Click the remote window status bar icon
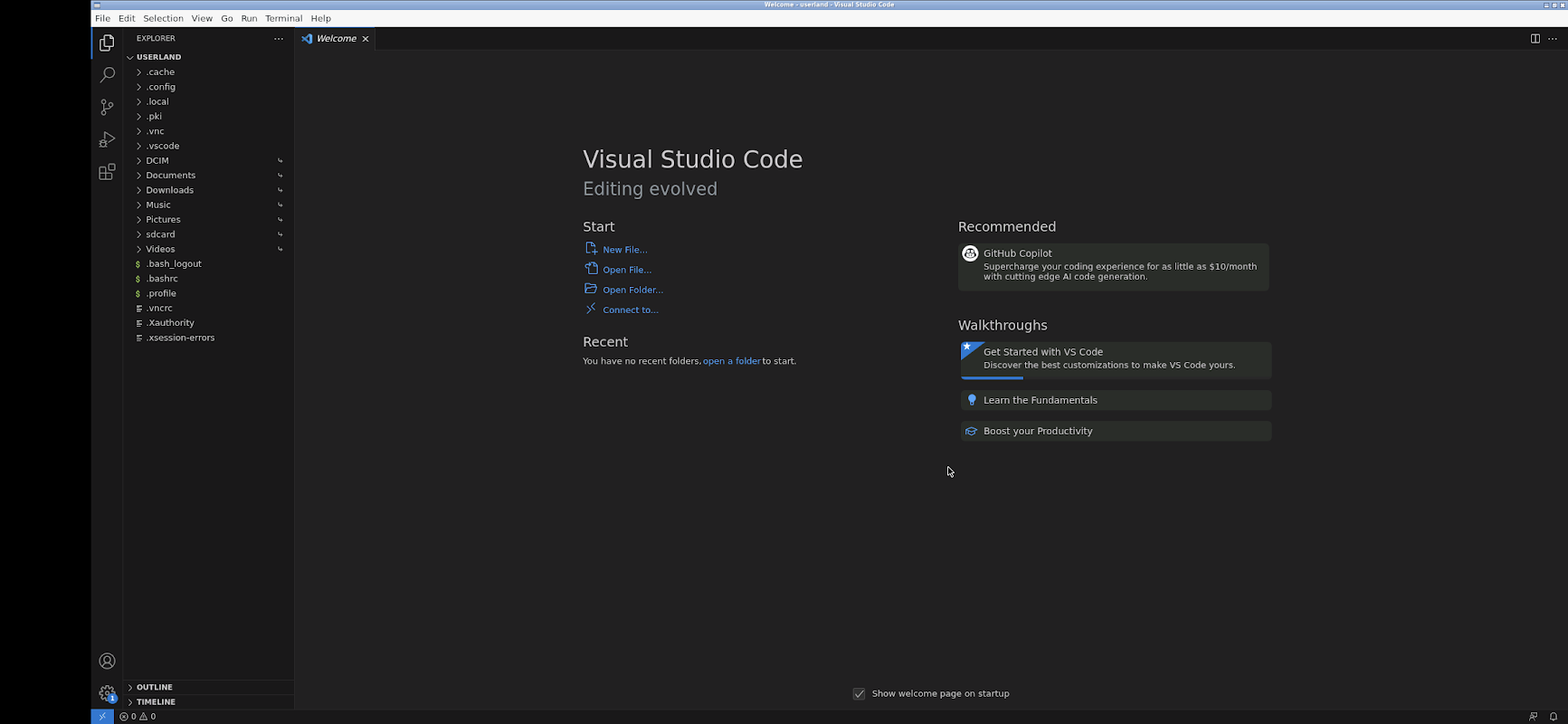Image resolution: width=1568 pixels, height=724 pixels. tap(102, 717)
